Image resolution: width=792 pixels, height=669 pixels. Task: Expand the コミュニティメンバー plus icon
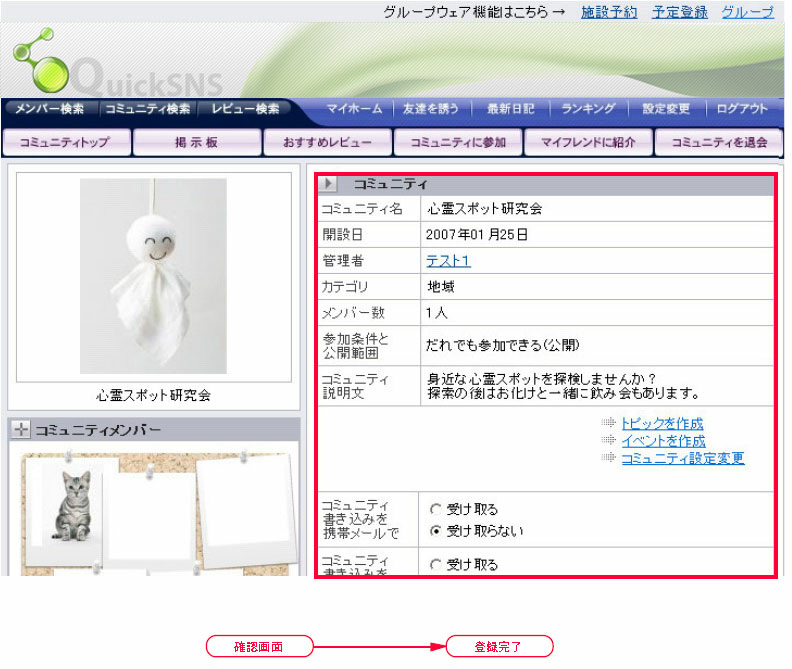pyautogui.click(x=20, y=430)
